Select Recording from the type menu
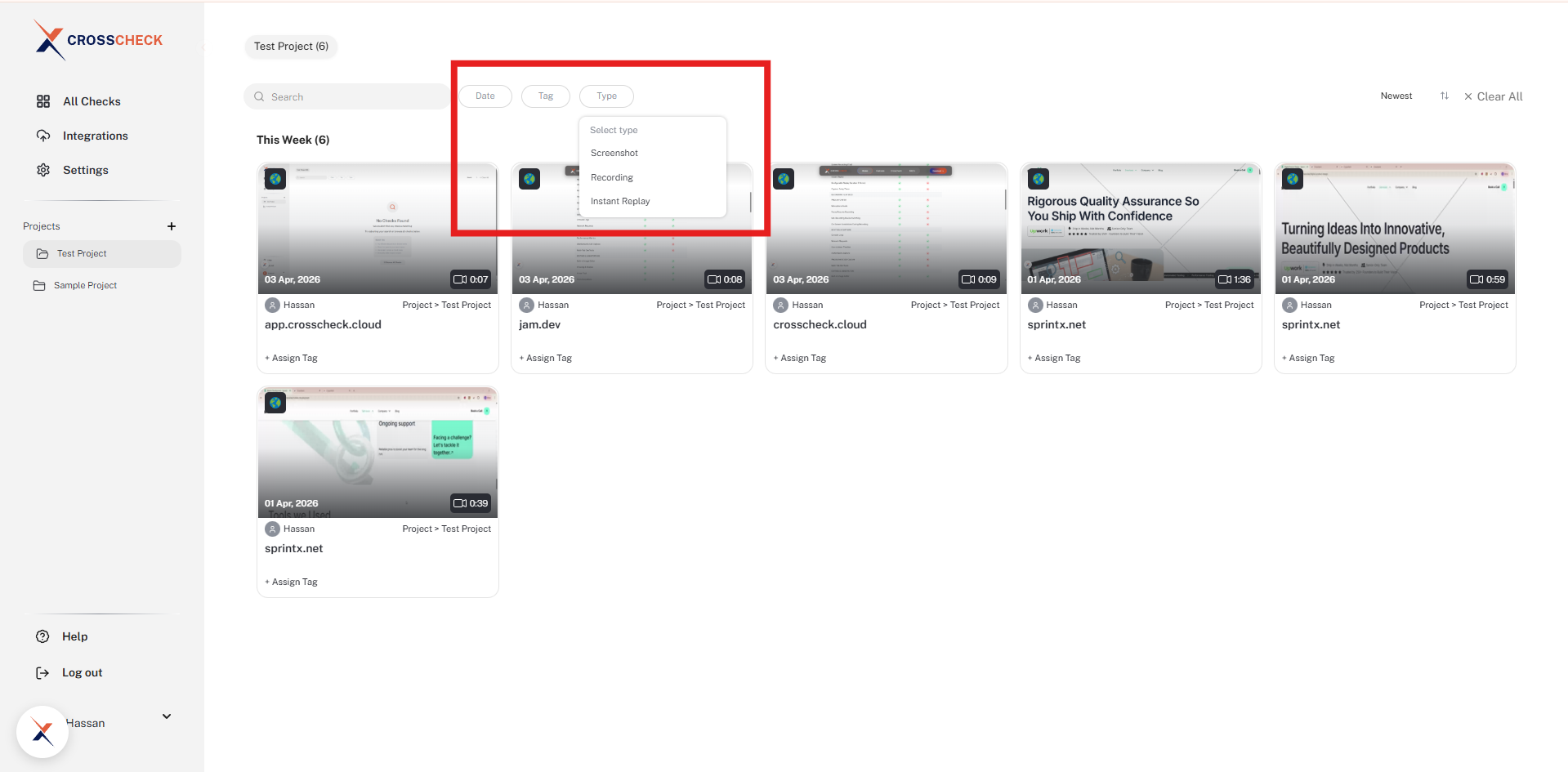The height and width of the screenshot is (772, 1568). 611,177
